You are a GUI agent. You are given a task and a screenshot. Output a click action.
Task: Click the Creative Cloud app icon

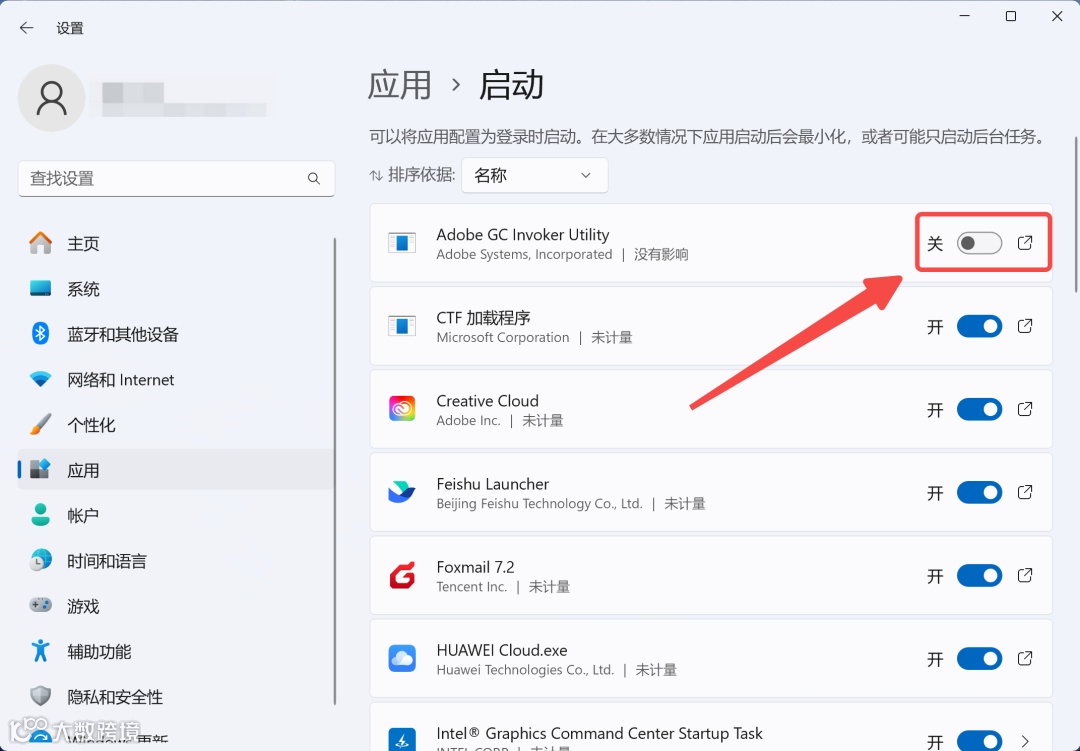tap(402, 409)
